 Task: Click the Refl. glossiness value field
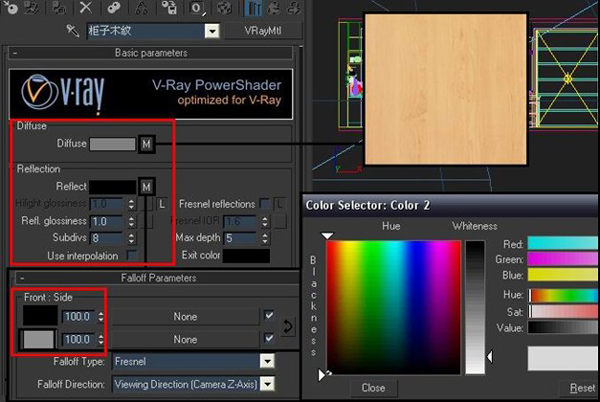click(107, 221)
